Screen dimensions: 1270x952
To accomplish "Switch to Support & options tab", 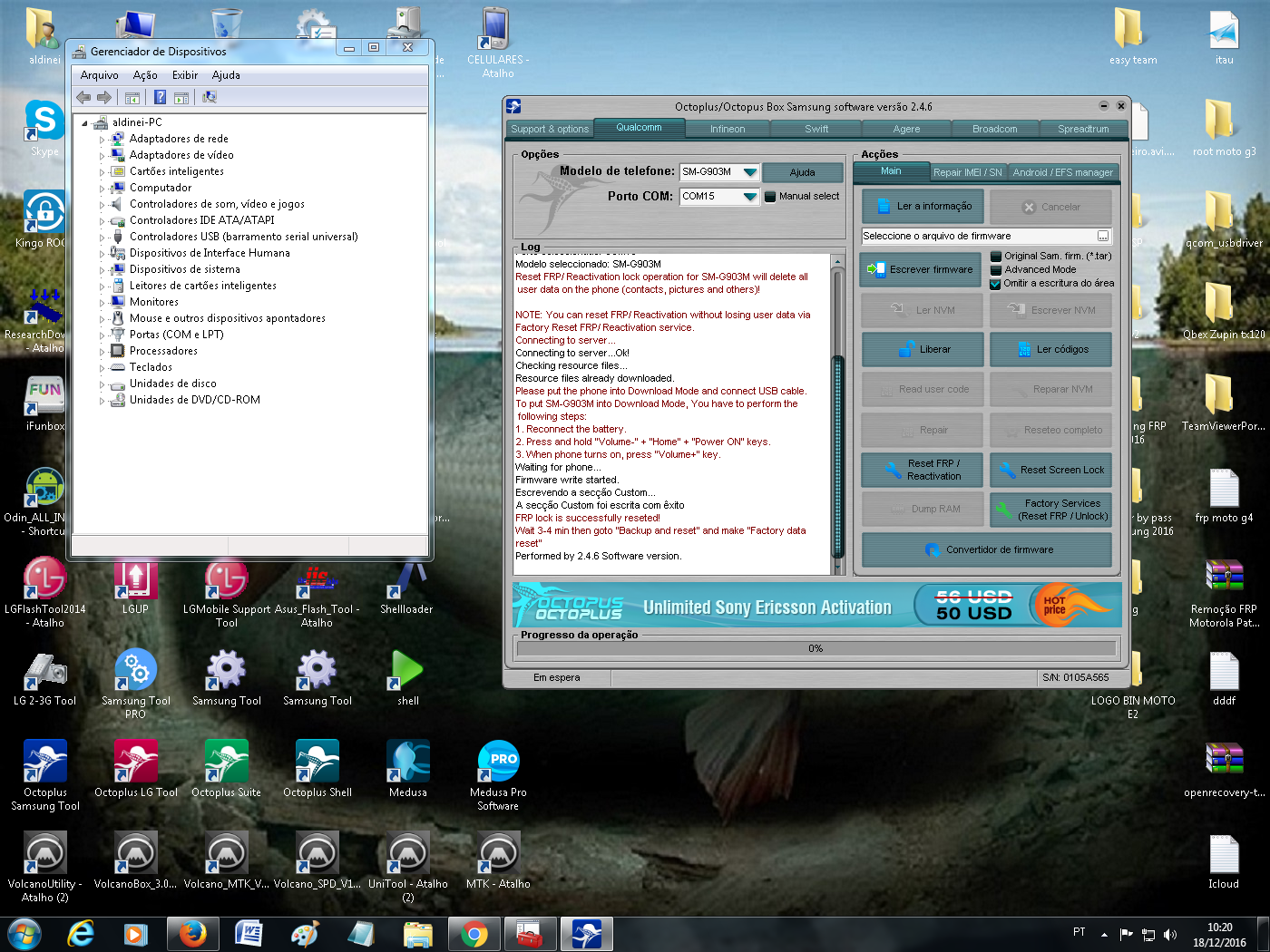I will click(x=550, y=129).
